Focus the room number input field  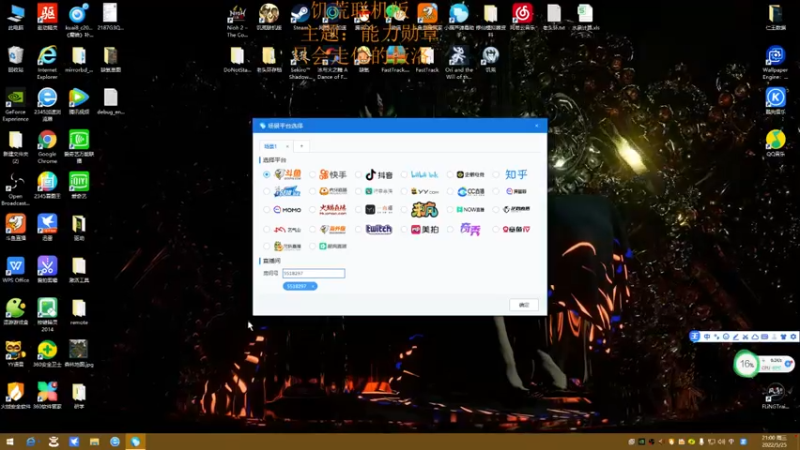[313, 273]
